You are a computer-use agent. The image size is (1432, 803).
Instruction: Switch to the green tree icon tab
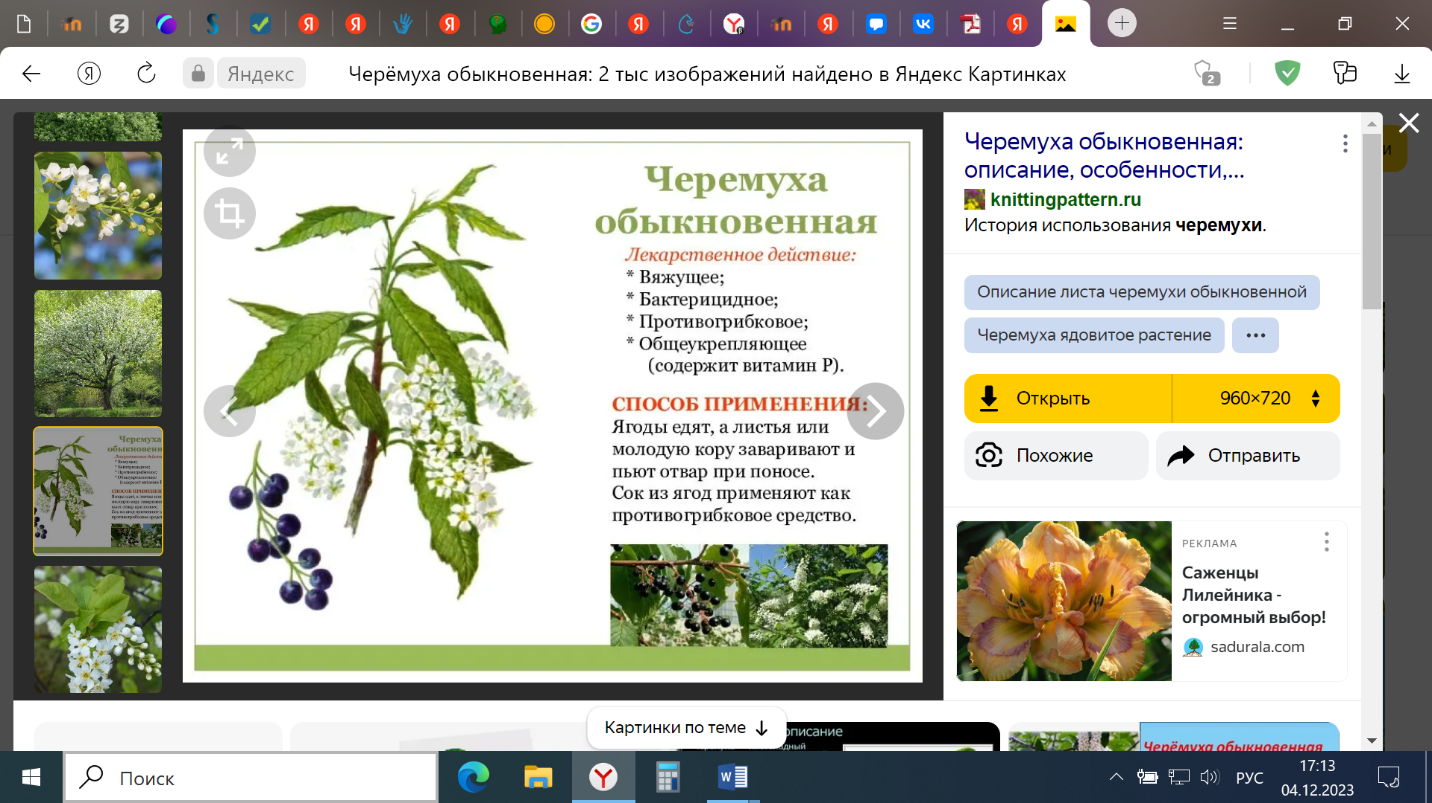(497, 24)
